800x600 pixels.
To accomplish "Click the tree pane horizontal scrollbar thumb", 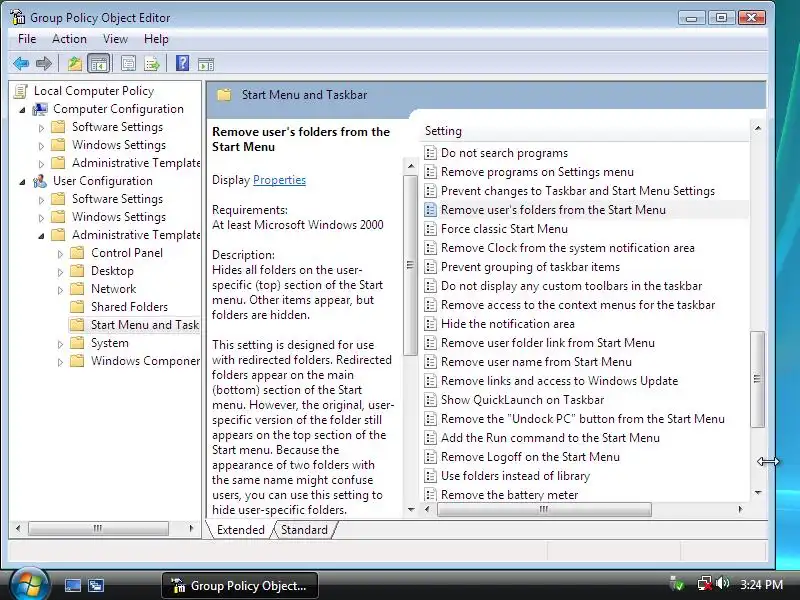I will click(98, 528).
